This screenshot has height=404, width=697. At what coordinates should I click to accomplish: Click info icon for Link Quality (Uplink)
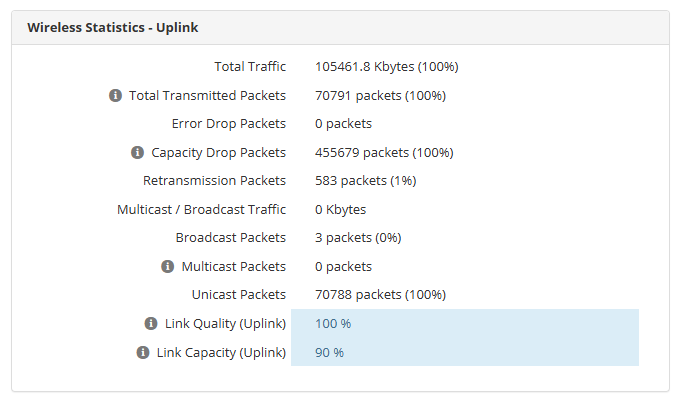tap(151, 324)
